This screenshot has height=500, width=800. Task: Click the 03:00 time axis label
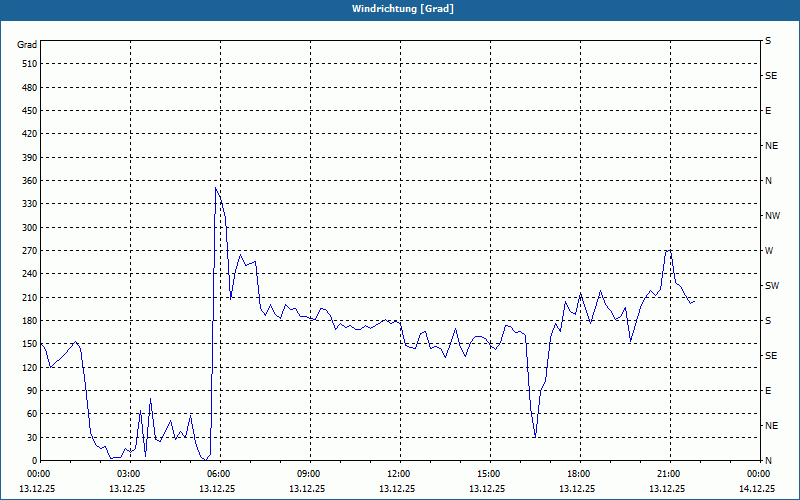[x=130, y=473]
